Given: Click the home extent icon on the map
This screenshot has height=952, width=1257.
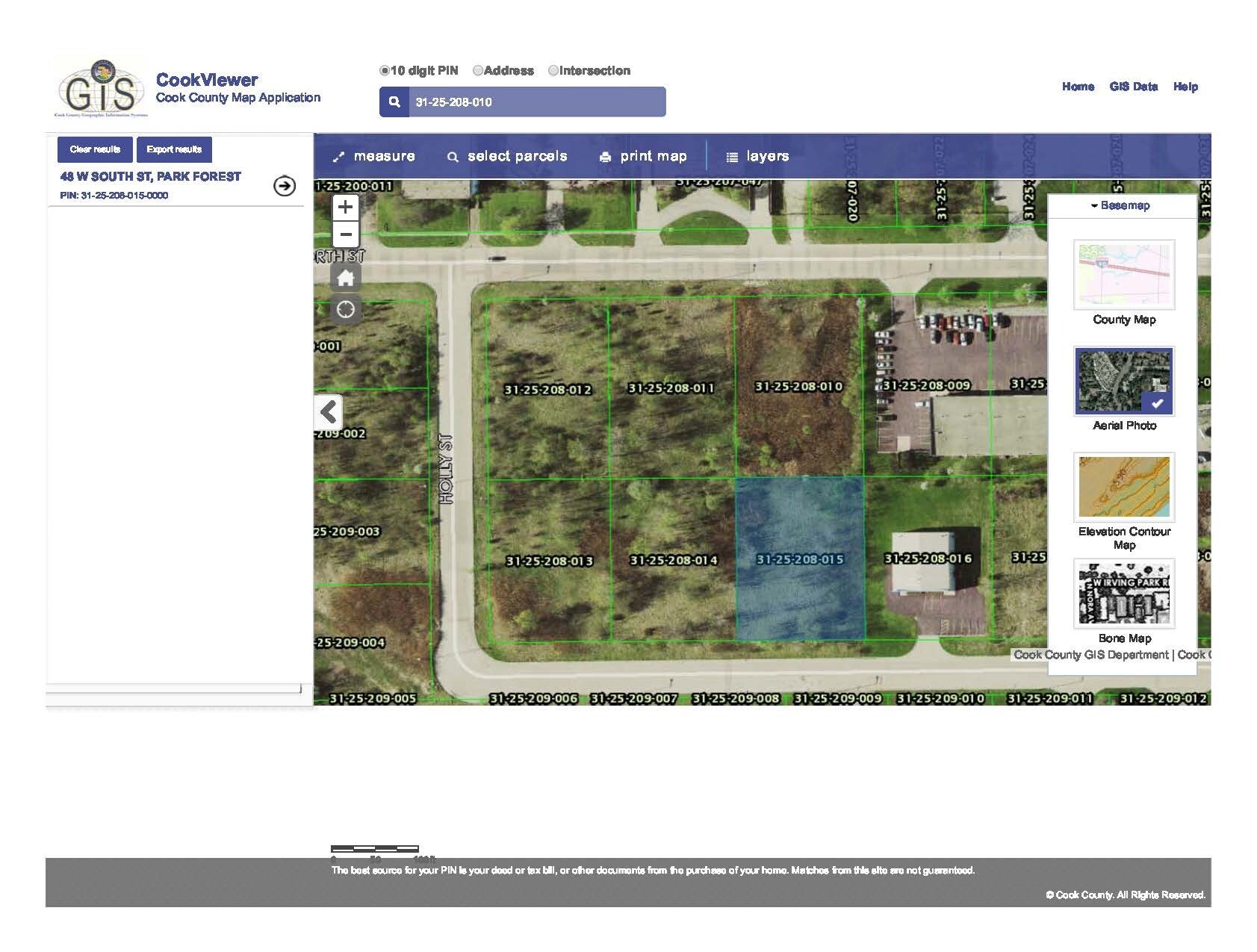Looking at the screenshot, I should (x=345, y=277).
